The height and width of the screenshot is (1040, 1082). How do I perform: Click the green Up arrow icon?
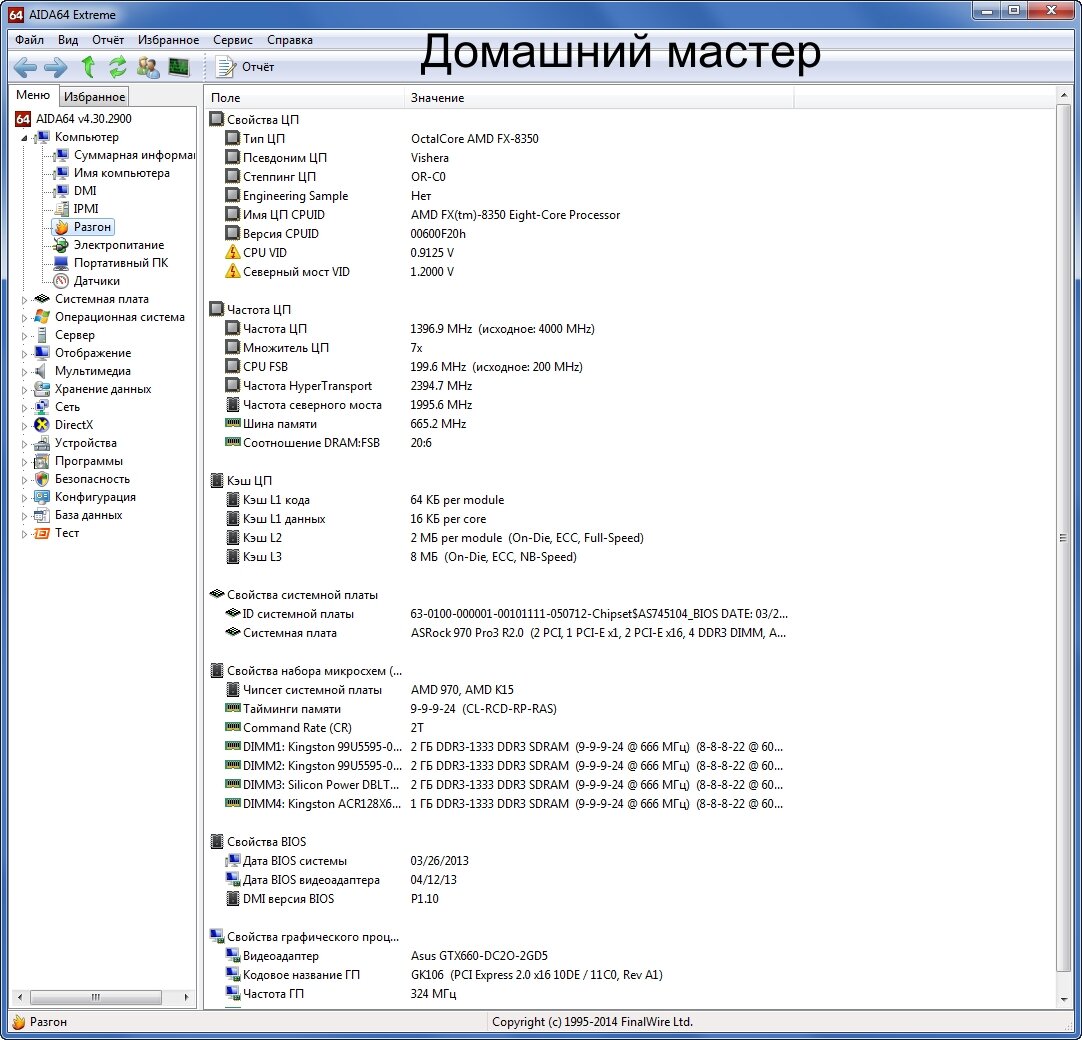[88, 66]
